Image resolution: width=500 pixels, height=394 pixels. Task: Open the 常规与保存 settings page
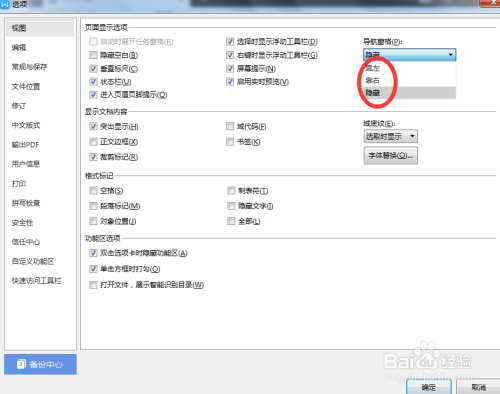coord(29,67)
